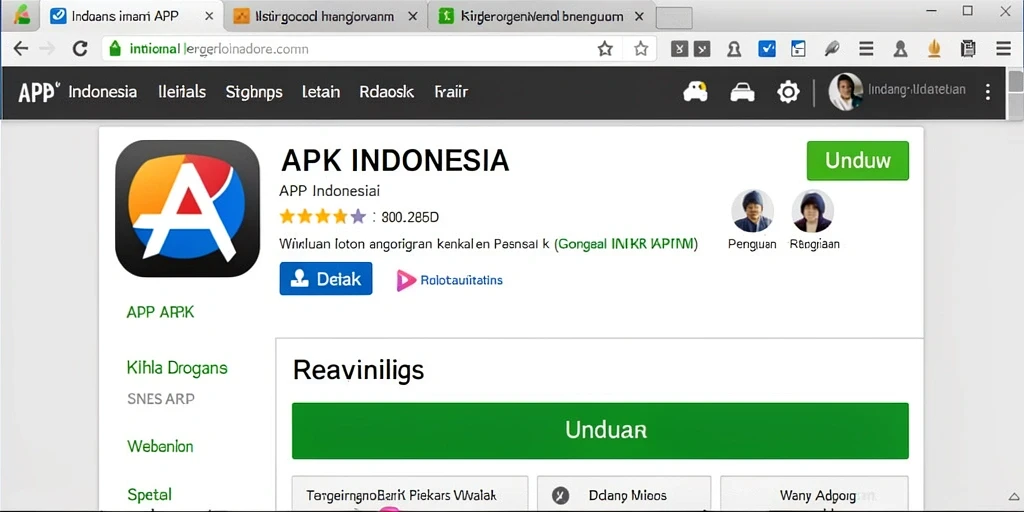Screen dimensions: 1024x512
Task: Open the APP APK sidebar link
Action: coord(160,312)
